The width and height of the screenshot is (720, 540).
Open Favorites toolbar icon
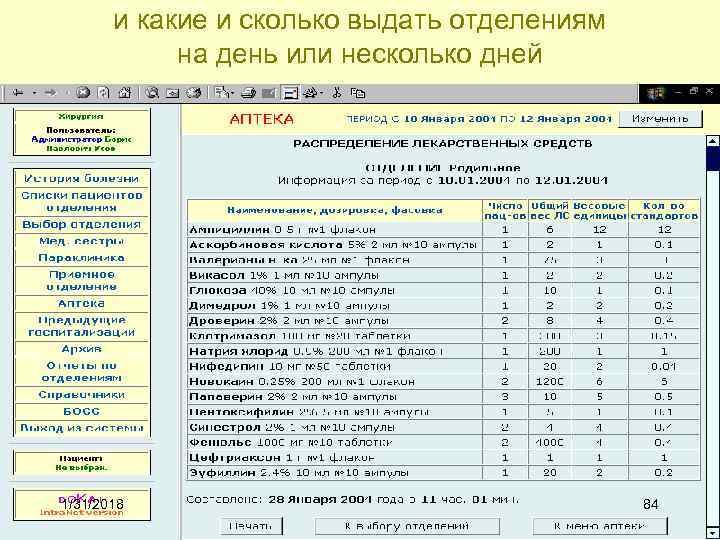point(173,93)
